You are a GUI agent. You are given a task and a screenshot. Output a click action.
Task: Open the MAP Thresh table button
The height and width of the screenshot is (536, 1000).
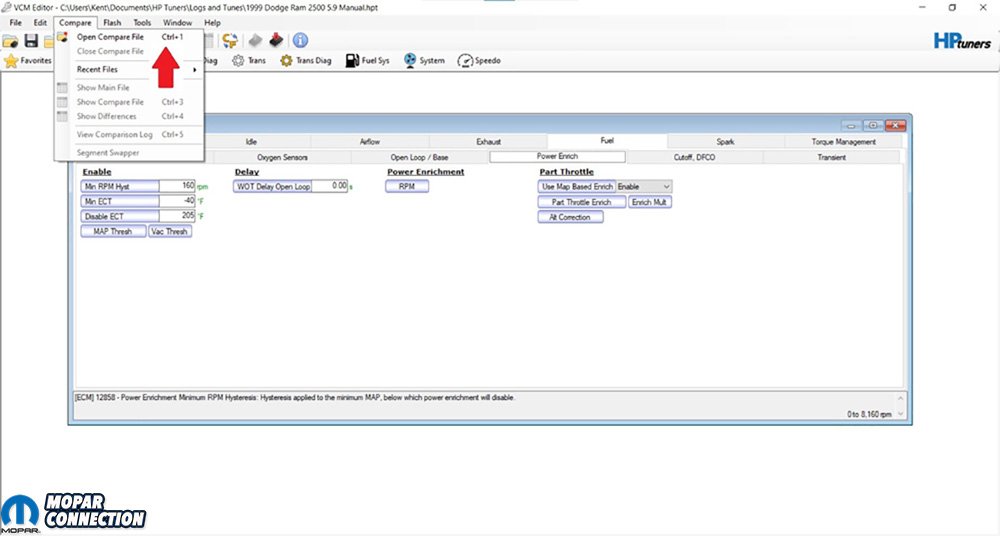point(113,231)
